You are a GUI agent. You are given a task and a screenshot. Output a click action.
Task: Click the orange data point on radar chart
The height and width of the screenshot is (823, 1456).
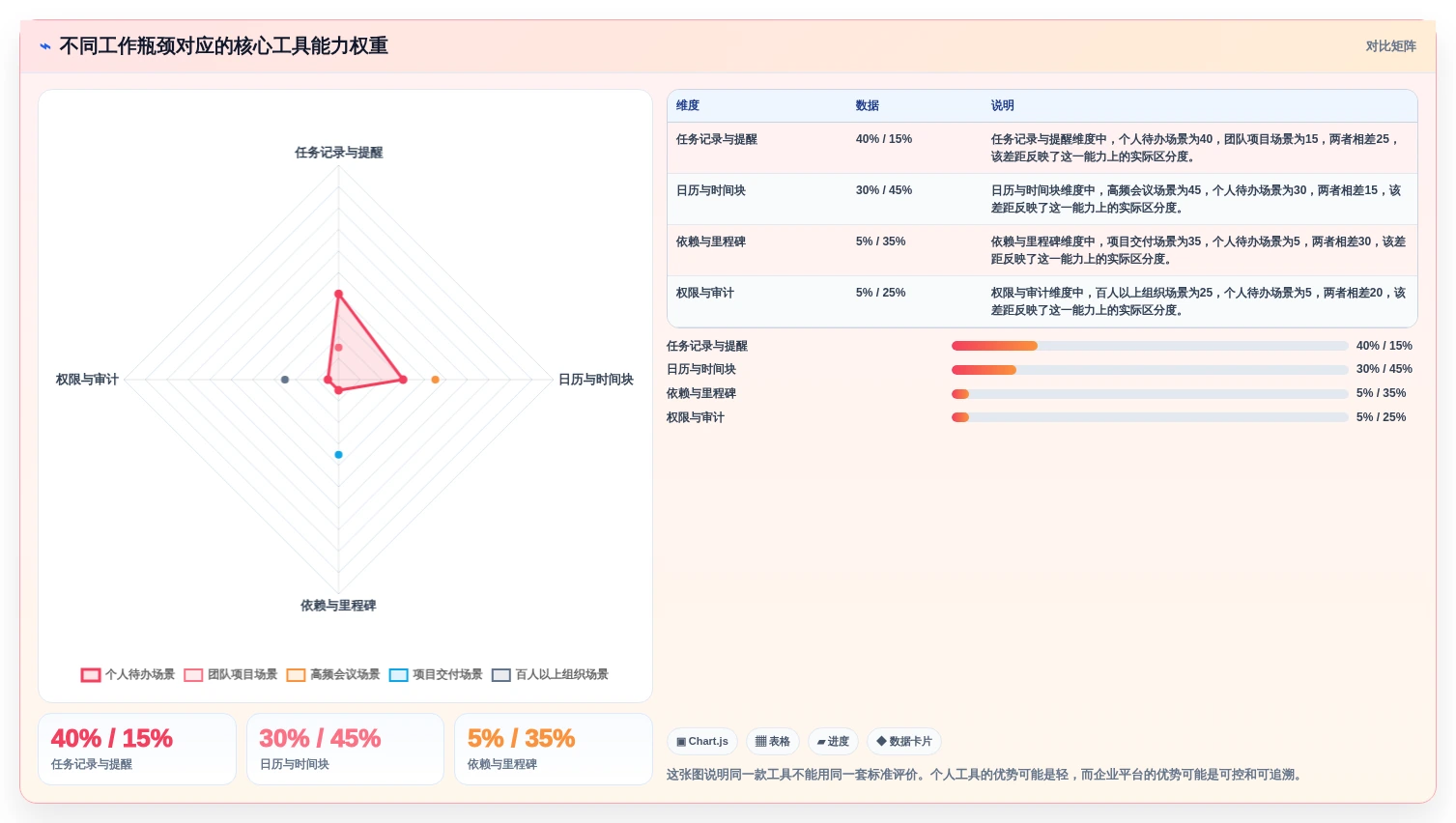tap(436, 380)
